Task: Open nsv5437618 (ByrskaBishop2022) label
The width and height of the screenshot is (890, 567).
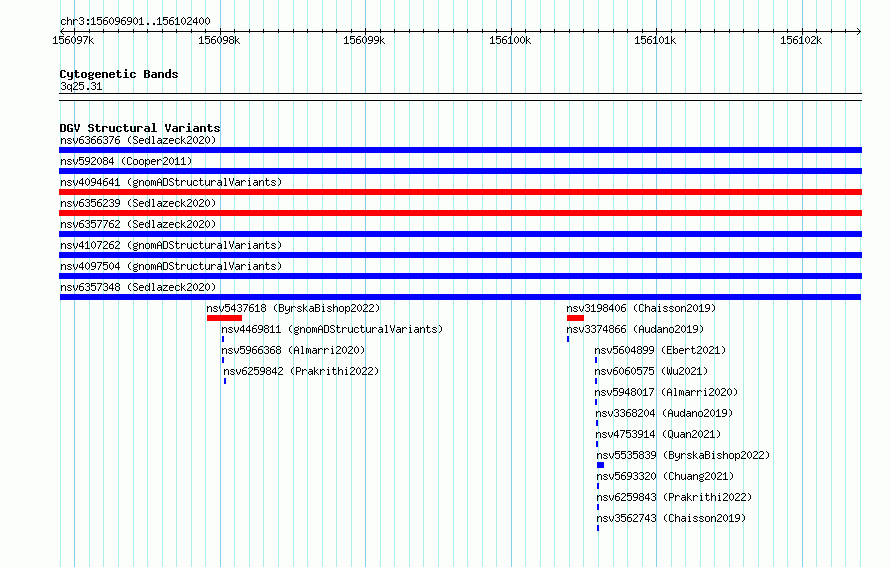Action: (x=293, y=308)
